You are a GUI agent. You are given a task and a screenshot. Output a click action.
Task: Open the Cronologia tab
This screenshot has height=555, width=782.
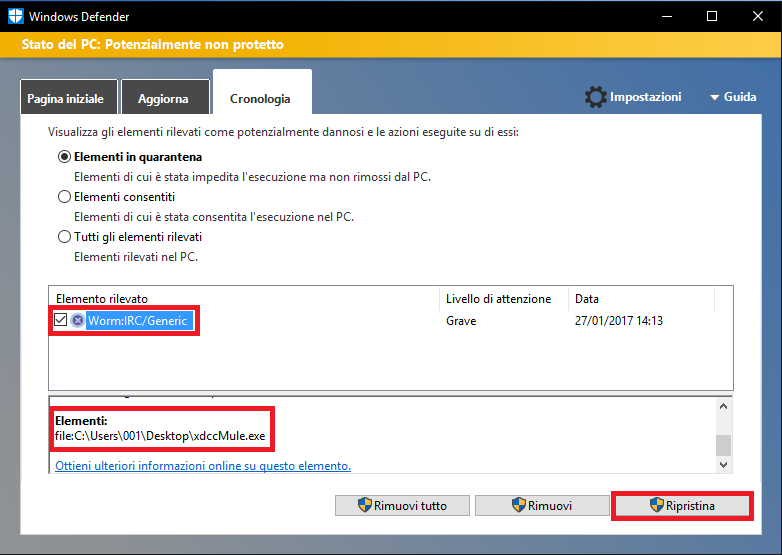coord(260,99)
